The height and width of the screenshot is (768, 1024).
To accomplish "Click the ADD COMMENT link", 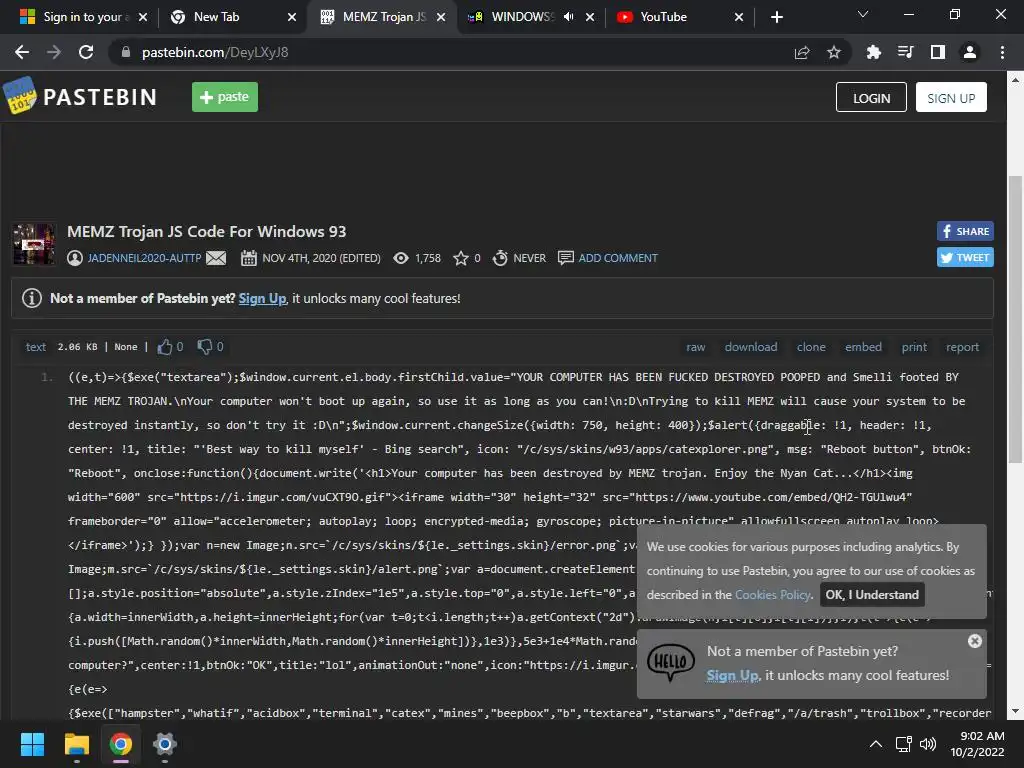I will click(x=618, y=258).
